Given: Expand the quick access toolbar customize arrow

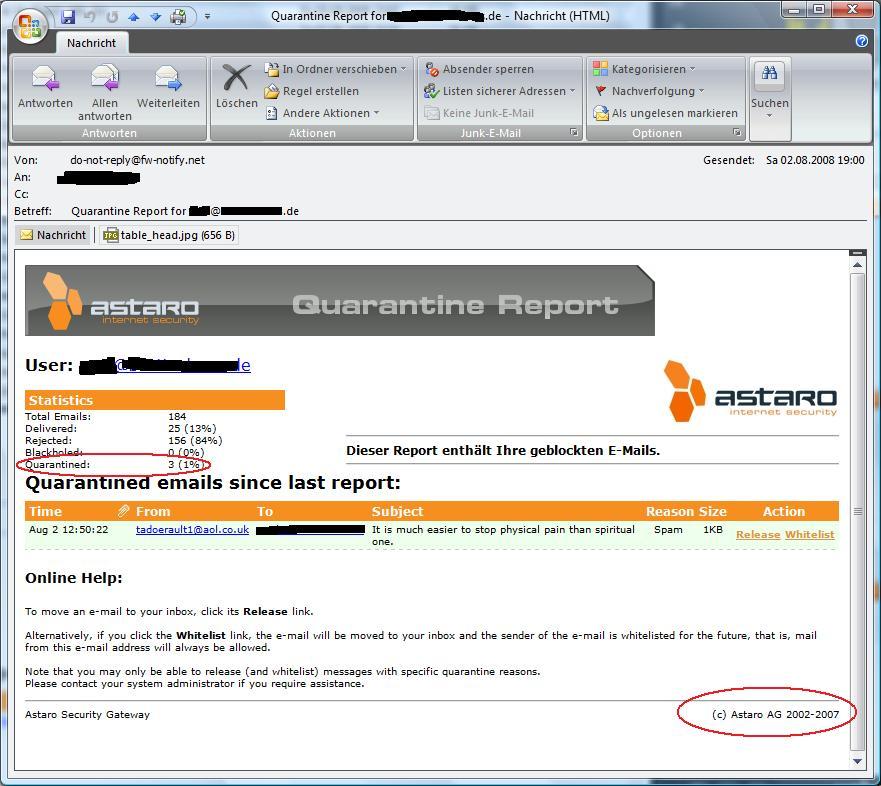Looking at the screenshot, I should click(207, 17).
